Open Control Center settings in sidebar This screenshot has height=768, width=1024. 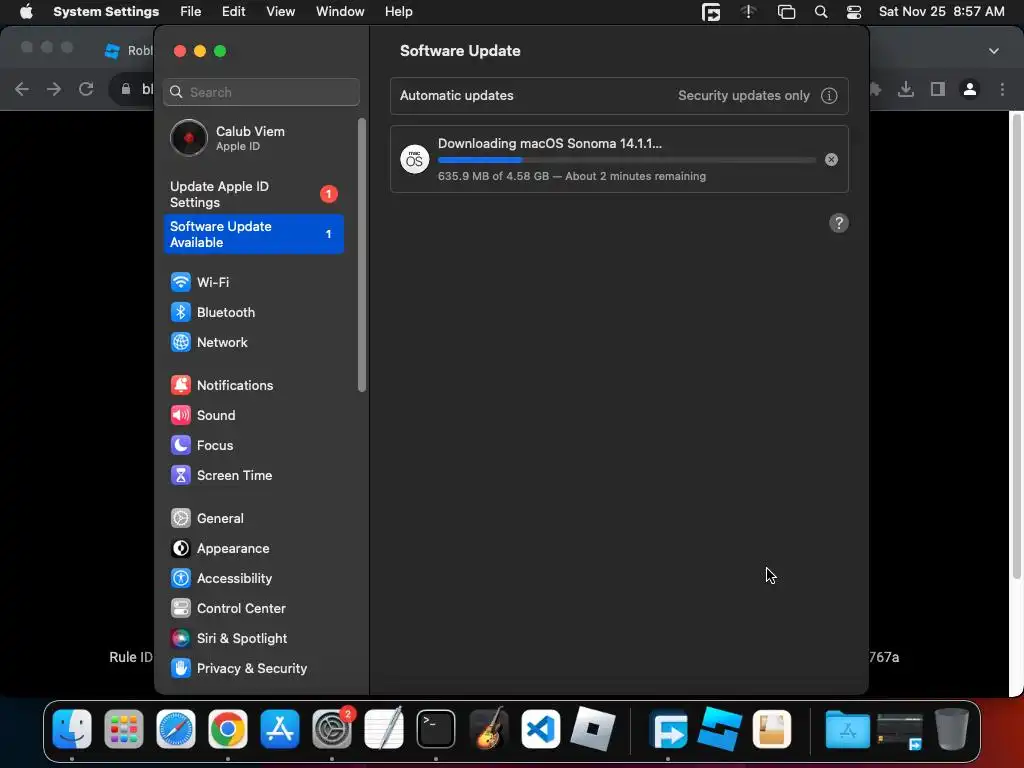point(253,609)
